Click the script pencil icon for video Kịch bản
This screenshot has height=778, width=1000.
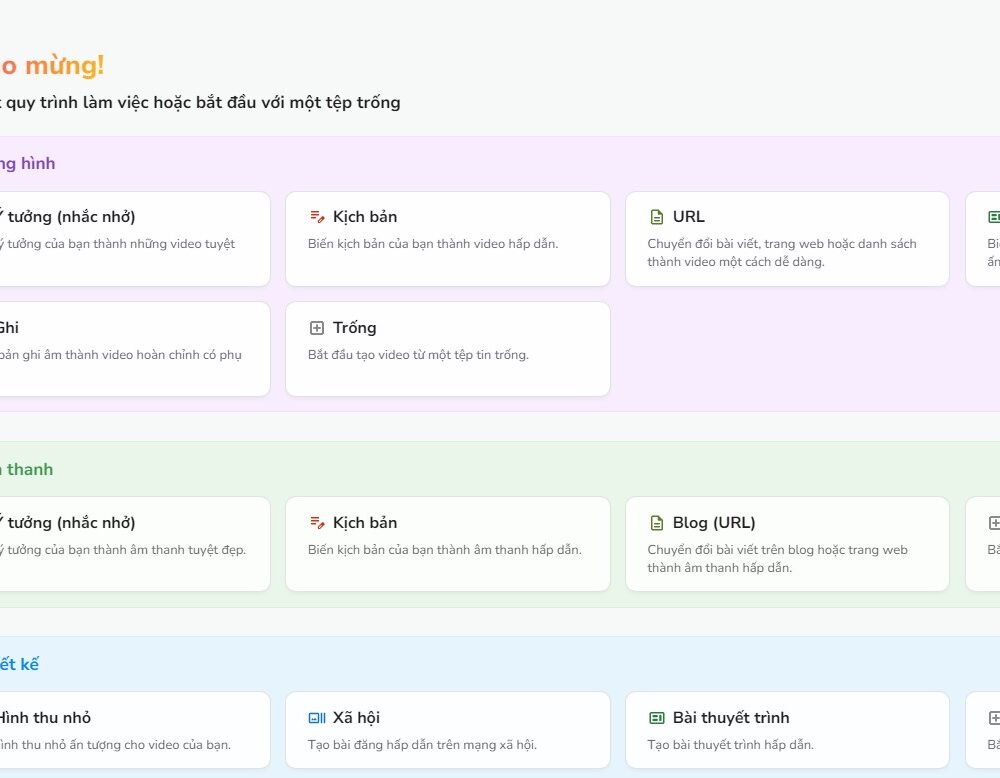pos(317,217)
